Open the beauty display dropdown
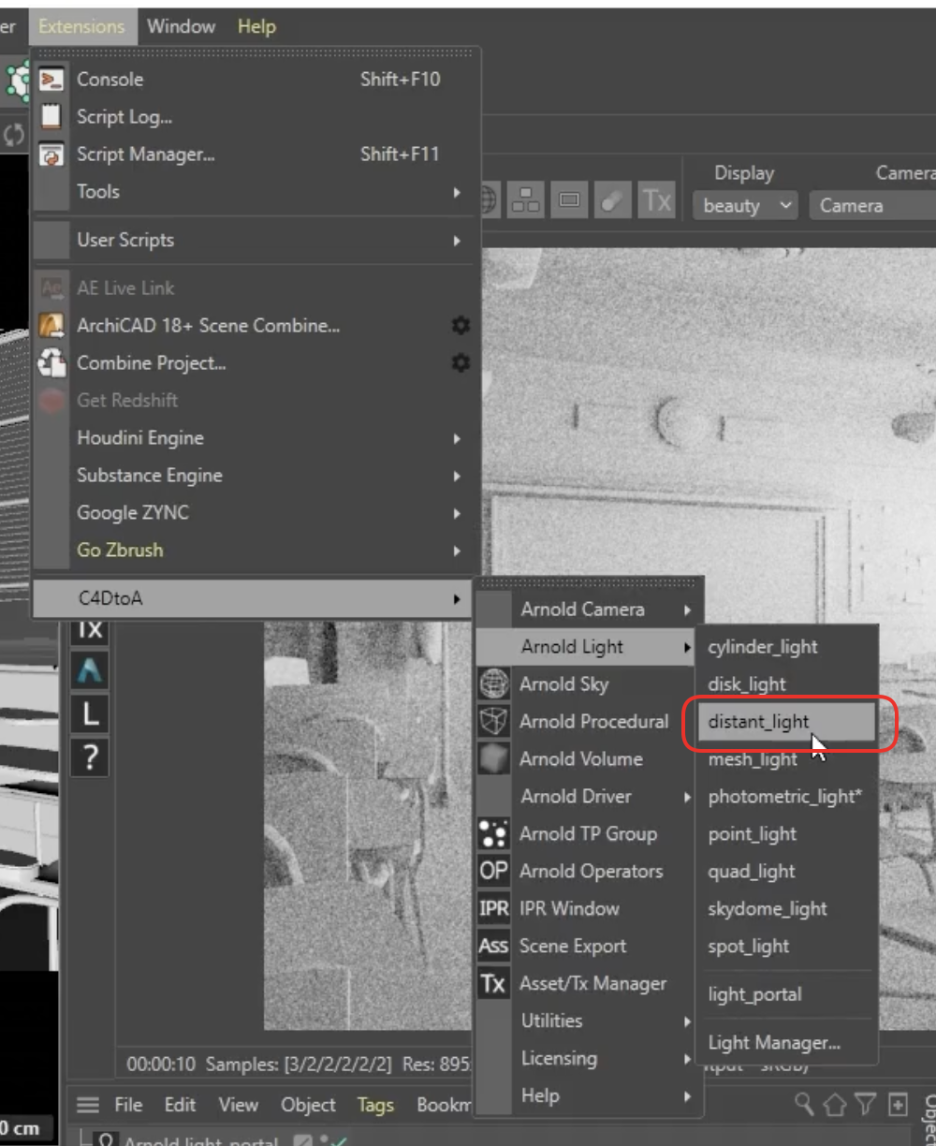 click(745, 205)
